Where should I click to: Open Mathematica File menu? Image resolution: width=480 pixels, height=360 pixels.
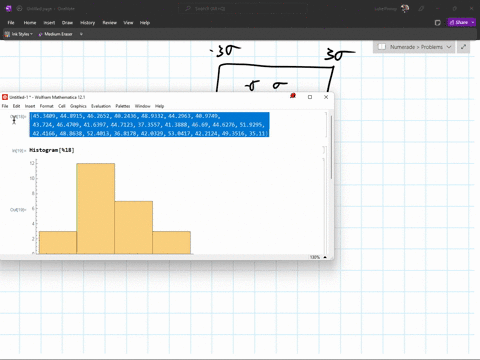point(5,106)
